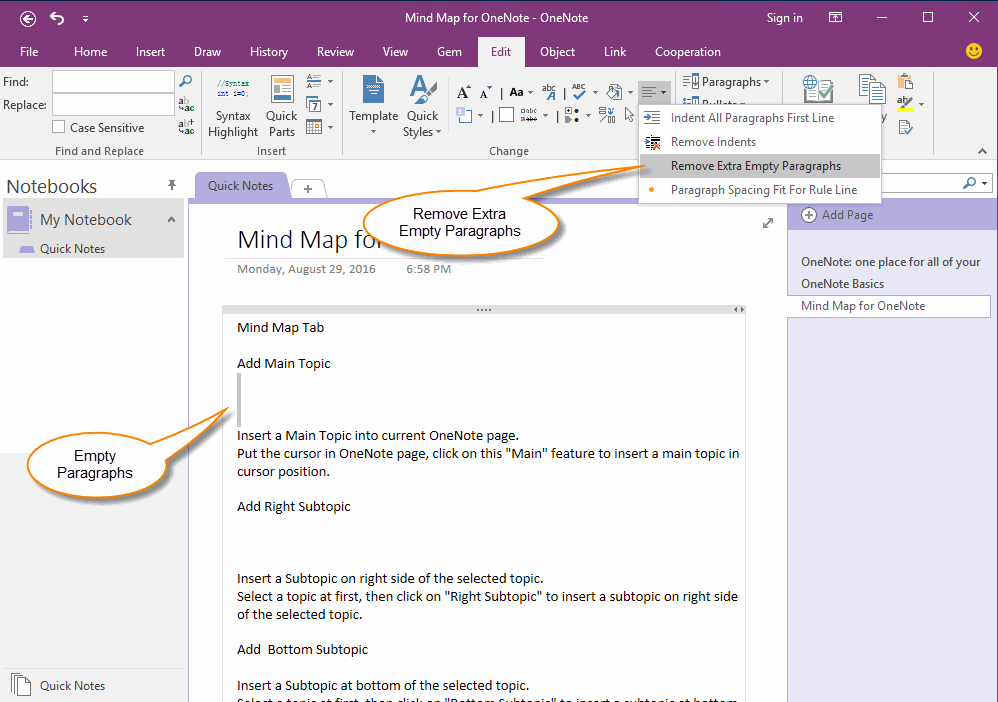Screen dimensions: 998x702
Task: Open the Syntax Highlight tool
Action: pos(233,107)
